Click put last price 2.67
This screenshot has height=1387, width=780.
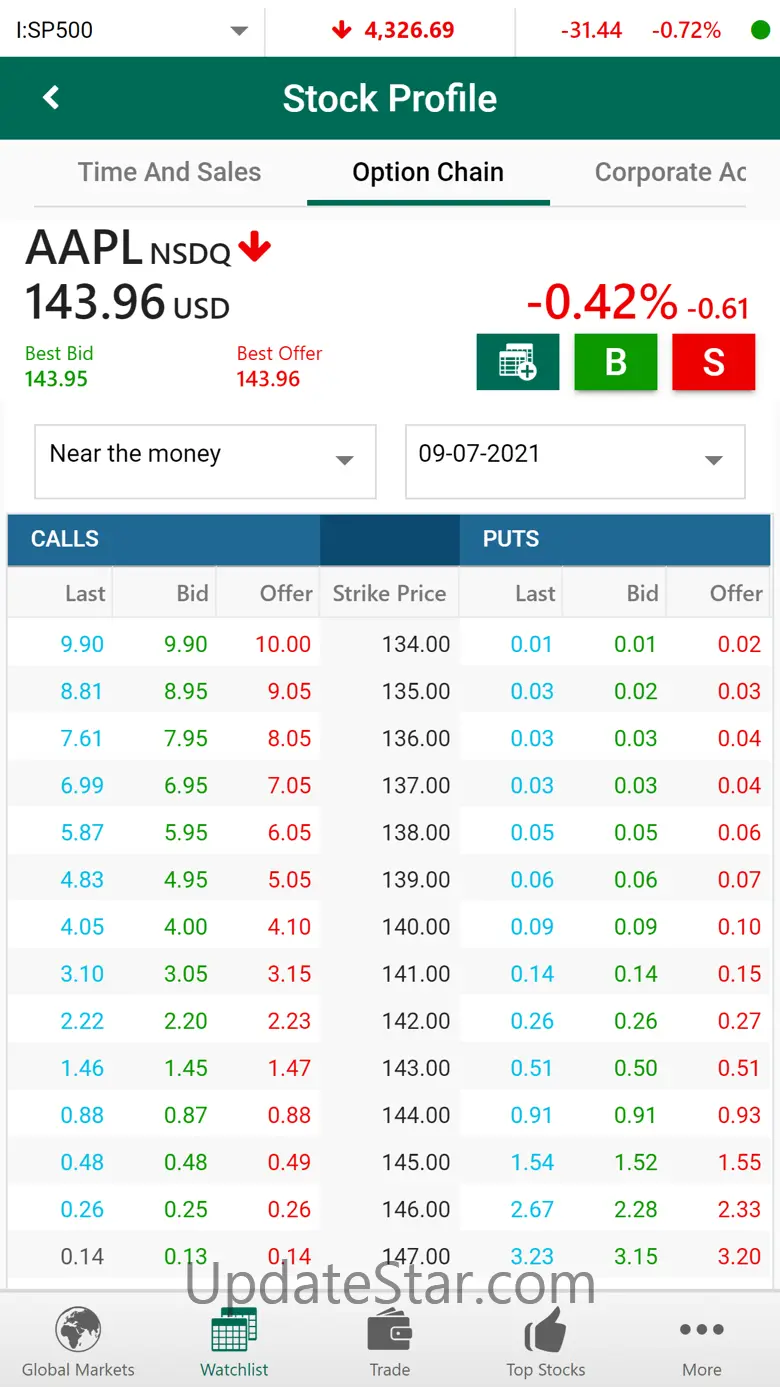click(x=532, y=1208)
